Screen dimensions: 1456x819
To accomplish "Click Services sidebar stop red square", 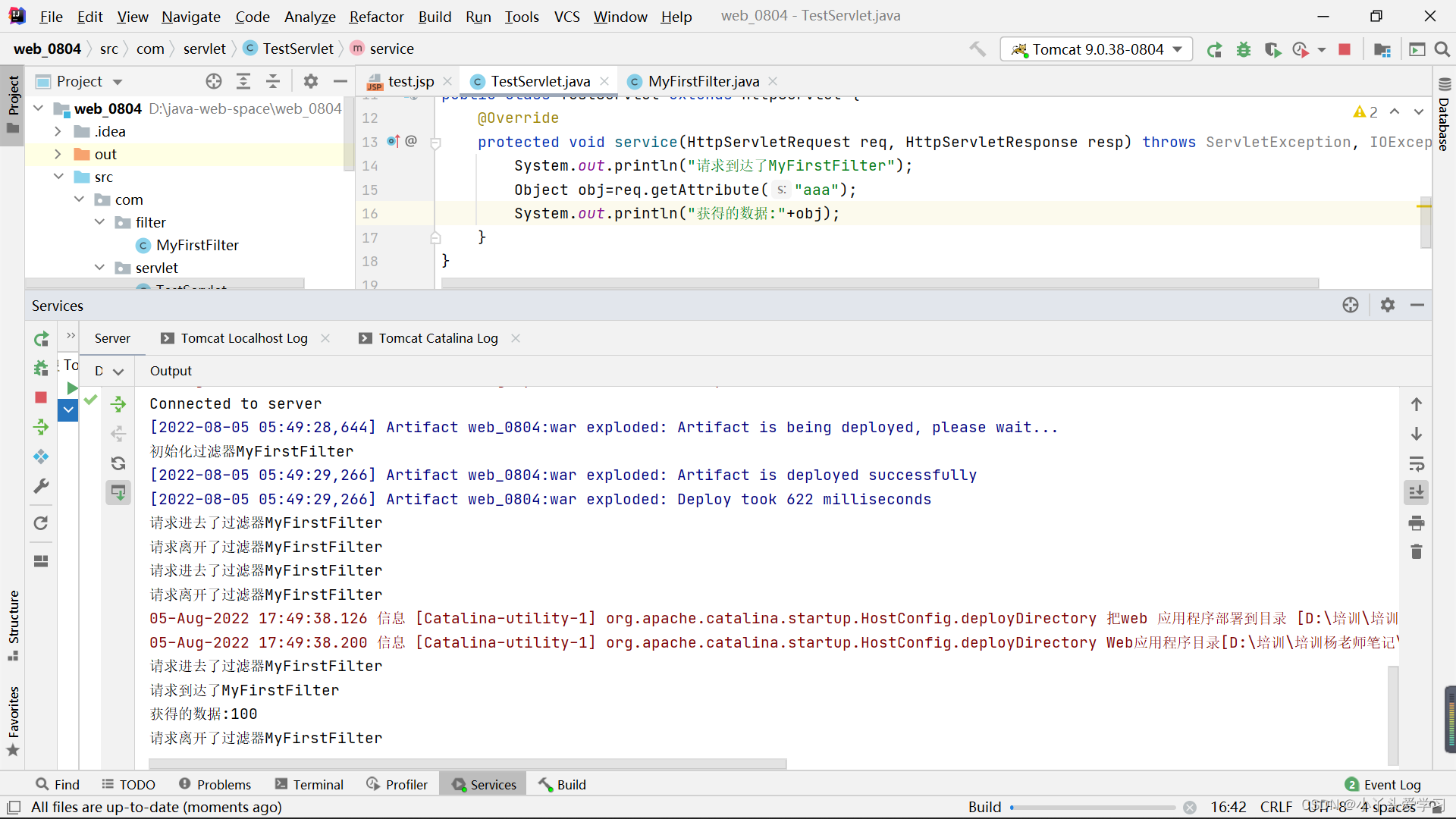I will tap(41, 397).
